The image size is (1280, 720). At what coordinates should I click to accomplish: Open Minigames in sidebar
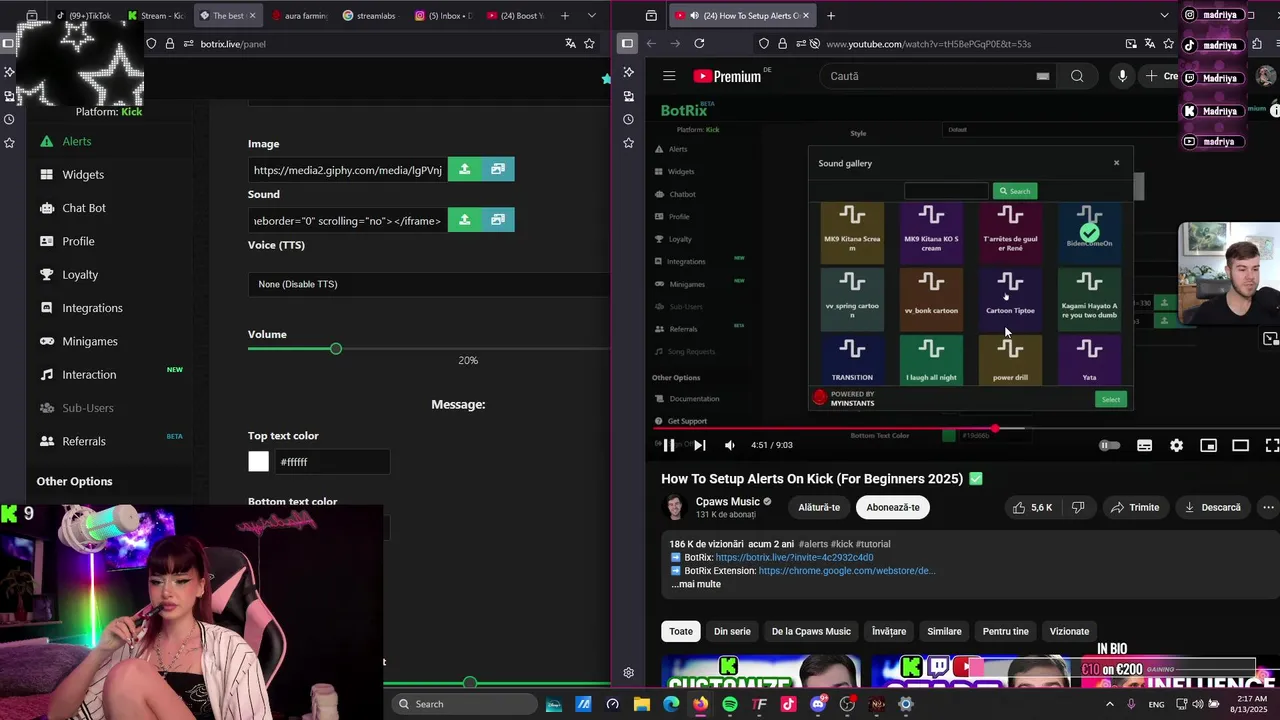[89, 341]
